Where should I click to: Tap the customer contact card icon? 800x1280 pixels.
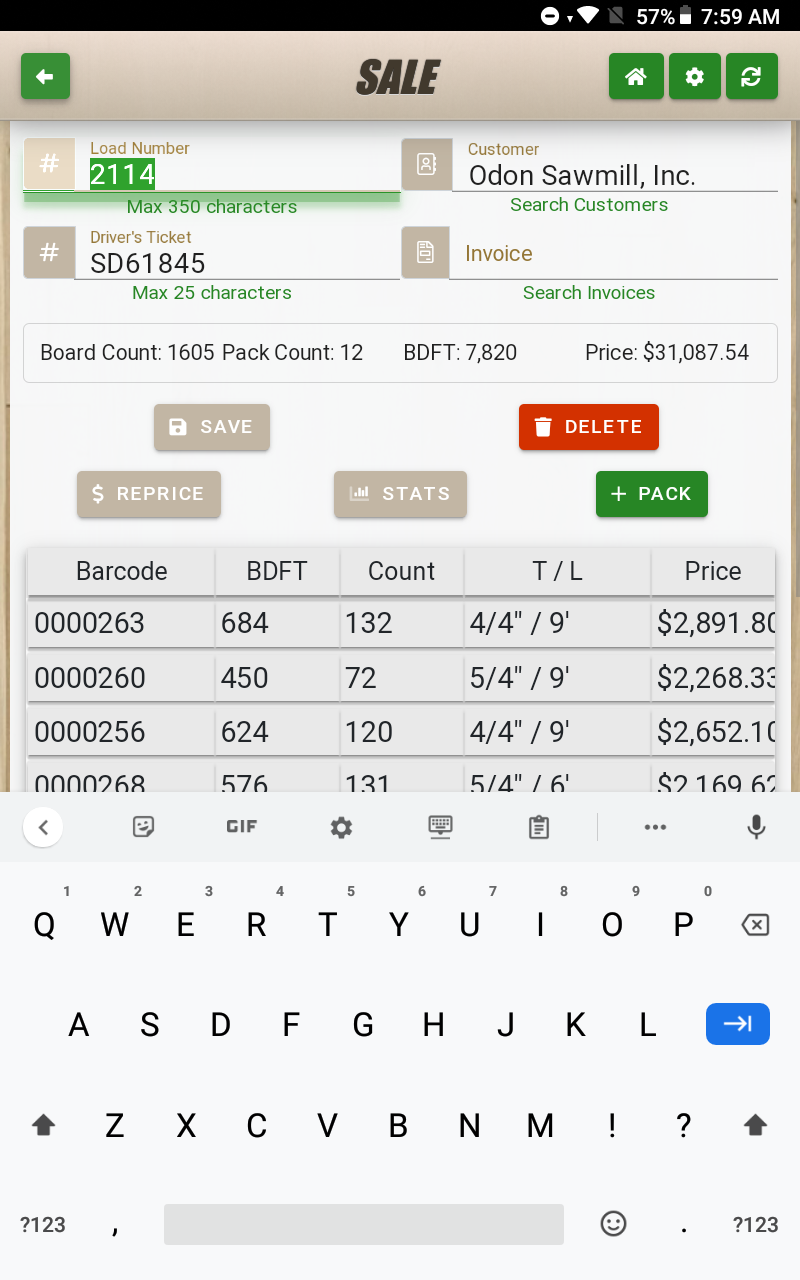coord(426,163)
